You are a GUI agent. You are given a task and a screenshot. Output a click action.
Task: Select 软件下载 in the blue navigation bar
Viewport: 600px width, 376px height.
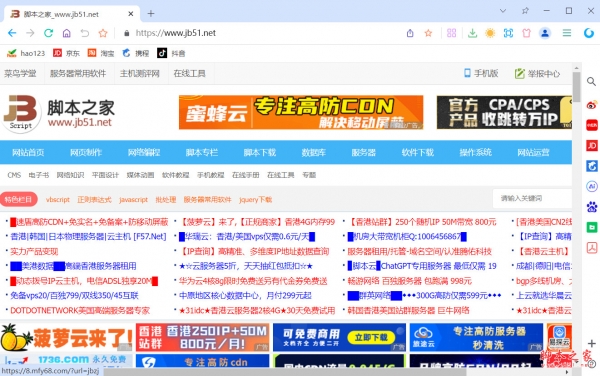pyautogui.click(x=417, y=152)
